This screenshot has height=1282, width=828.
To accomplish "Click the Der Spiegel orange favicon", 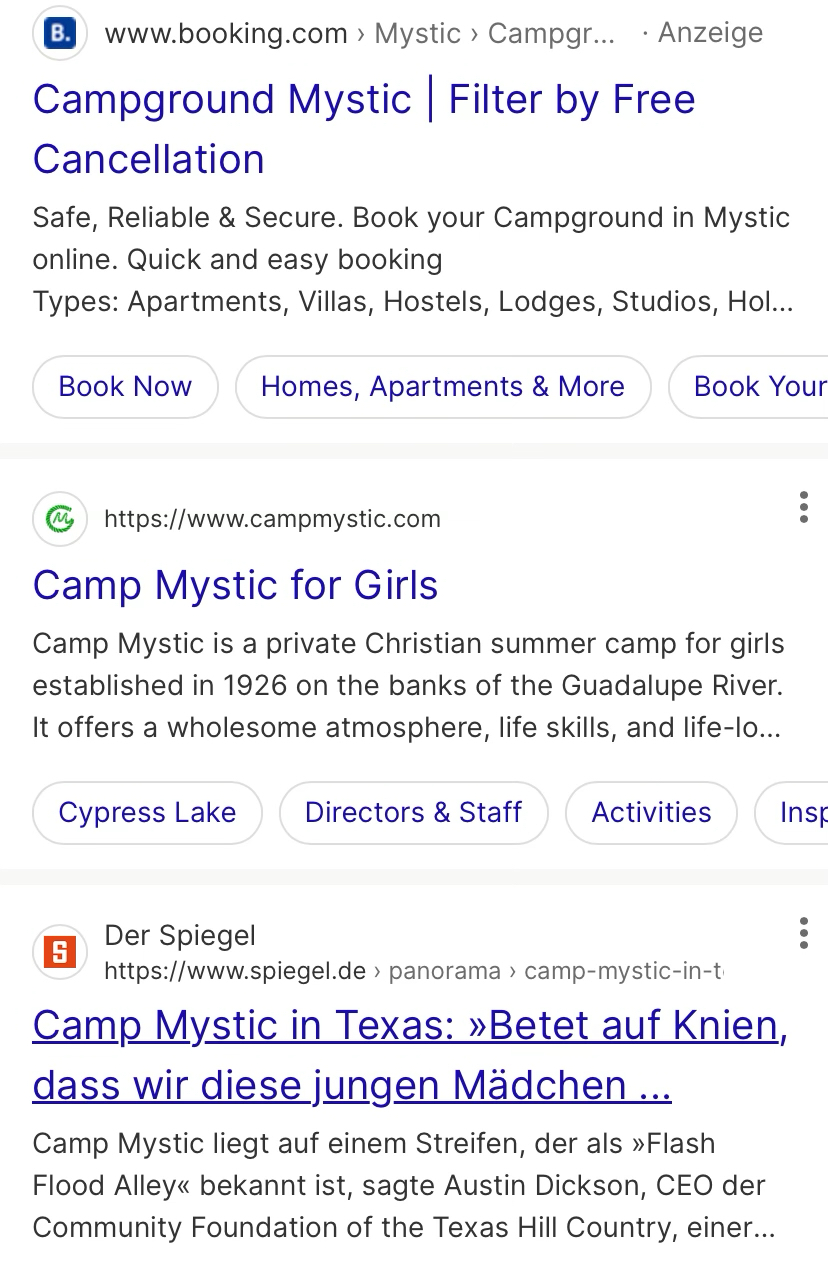I will 60,952.
